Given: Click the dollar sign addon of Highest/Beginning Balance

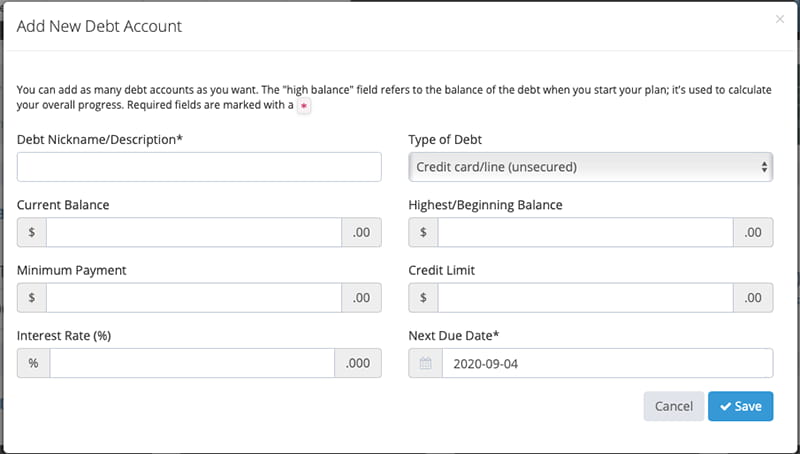Looking at the screenshot, I should point(423,232).
